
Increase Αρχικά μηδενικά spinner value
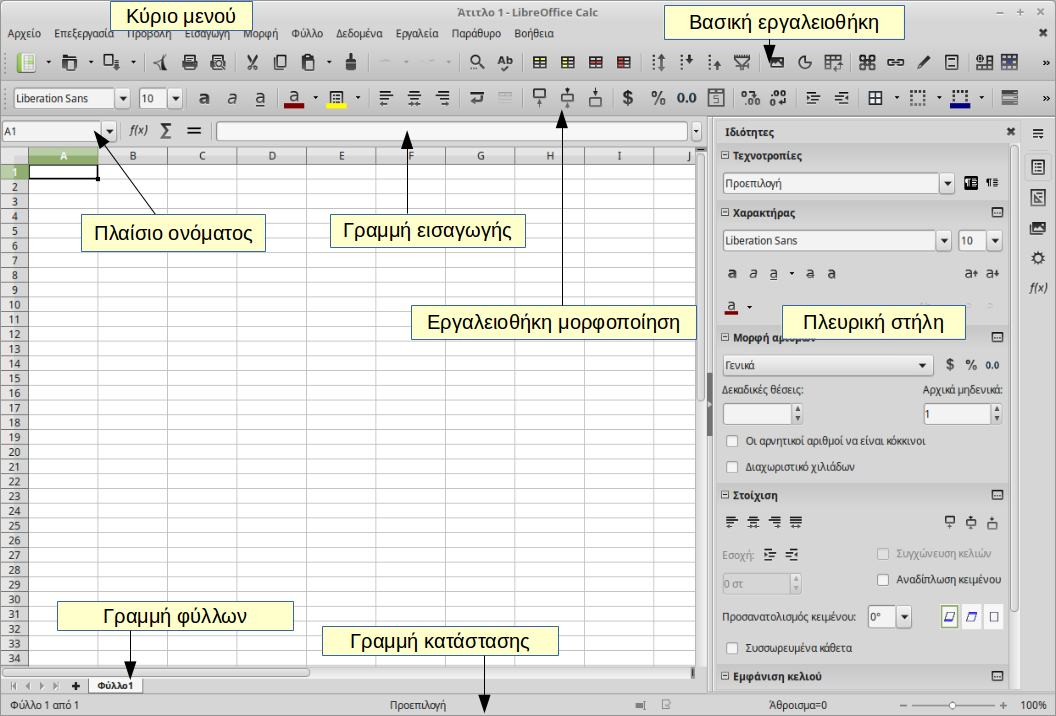click(x=997, y=409)
